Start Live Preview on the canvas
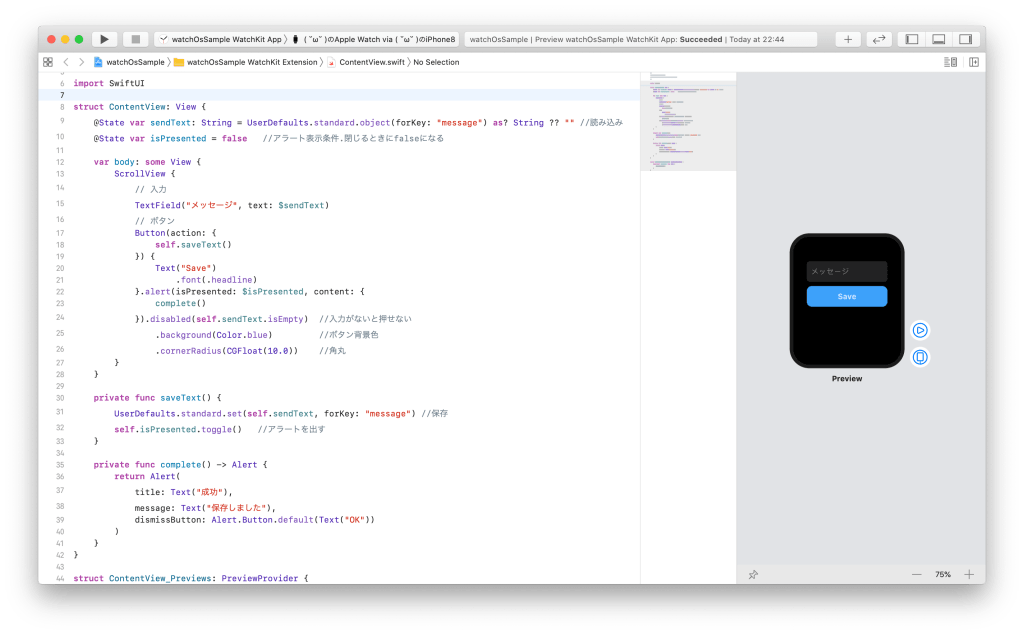Screen dimensions: 1024x635 pyautogui.click(x=920, y=330)
